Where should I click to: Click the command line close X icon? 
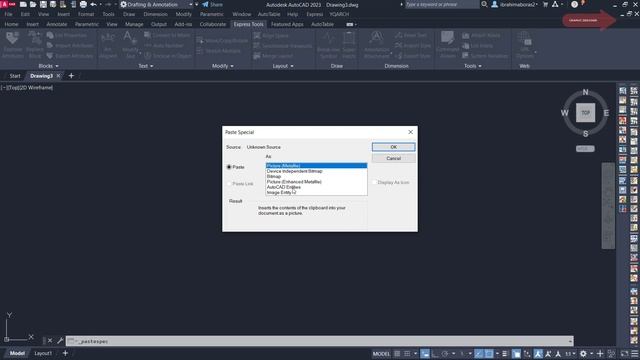click(x=50, y=340)
